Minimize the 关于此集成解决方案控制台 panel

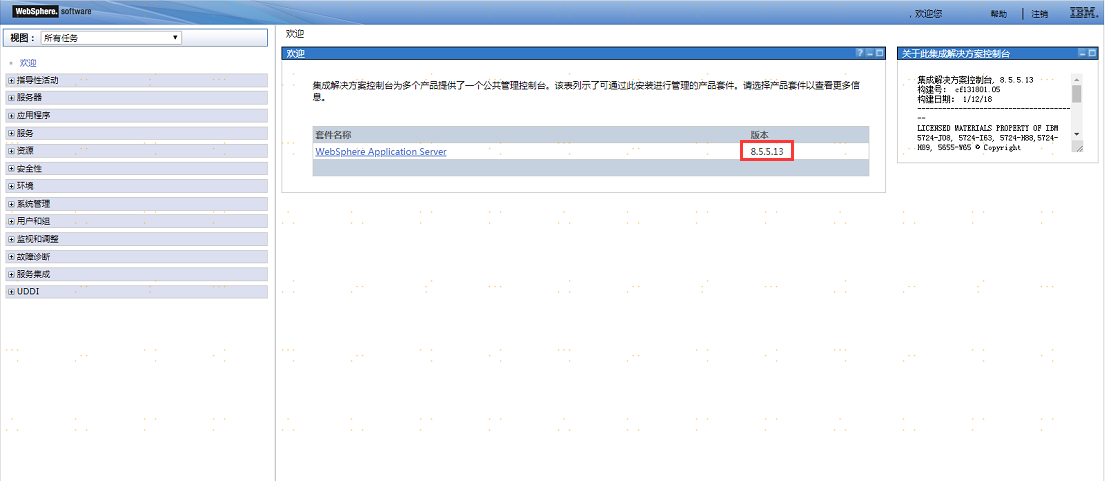coord(1080,53)
